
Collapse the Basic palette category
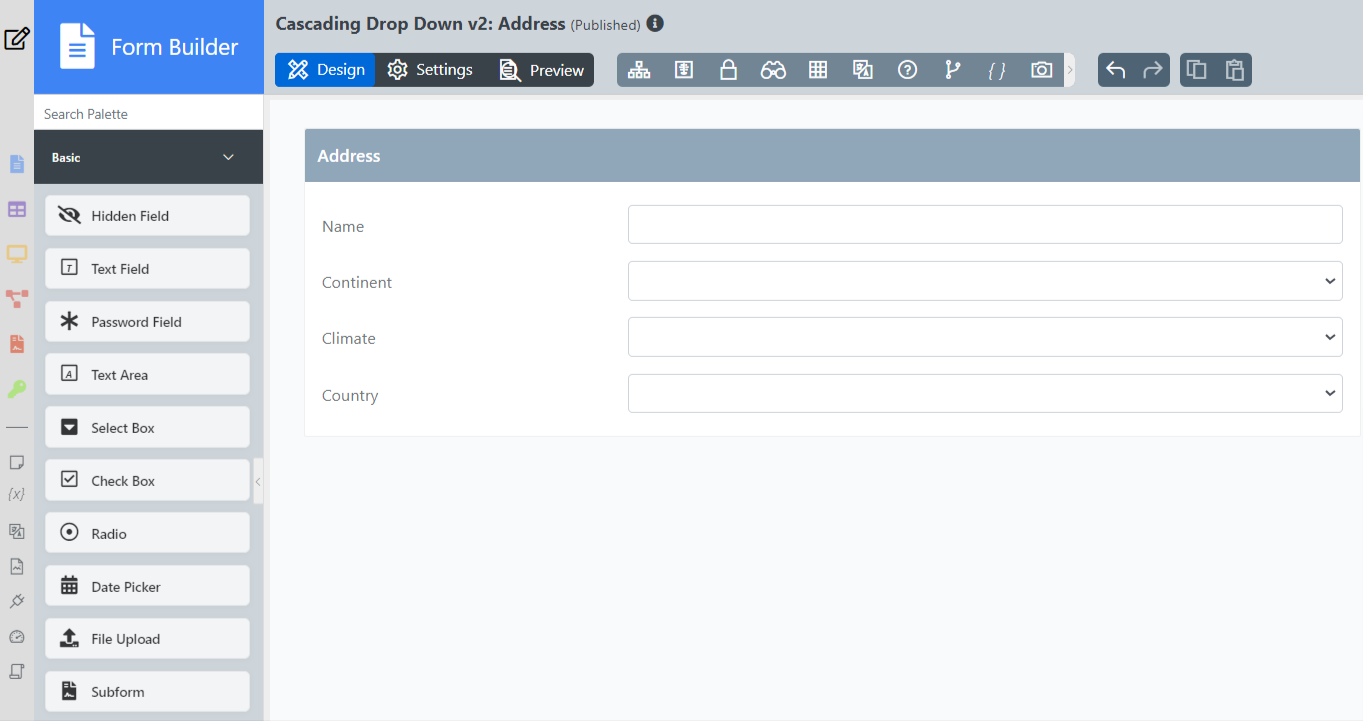[x=148, y=157]
